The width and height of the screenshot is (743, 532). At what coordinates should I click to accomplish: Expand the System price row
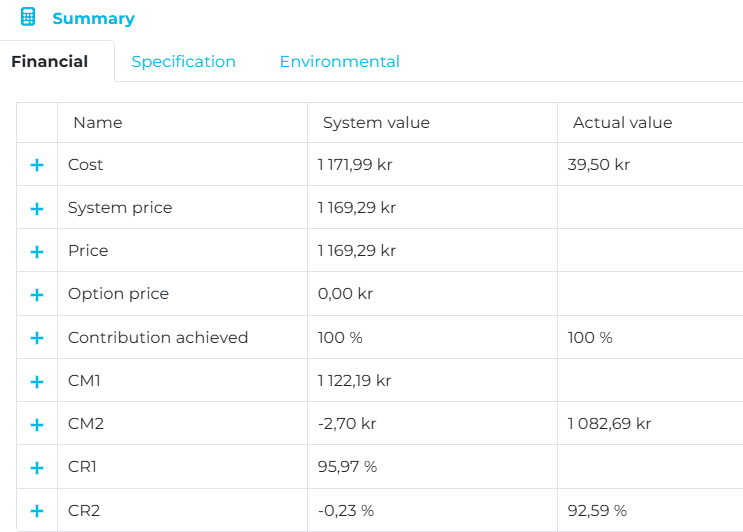point(37,208)
